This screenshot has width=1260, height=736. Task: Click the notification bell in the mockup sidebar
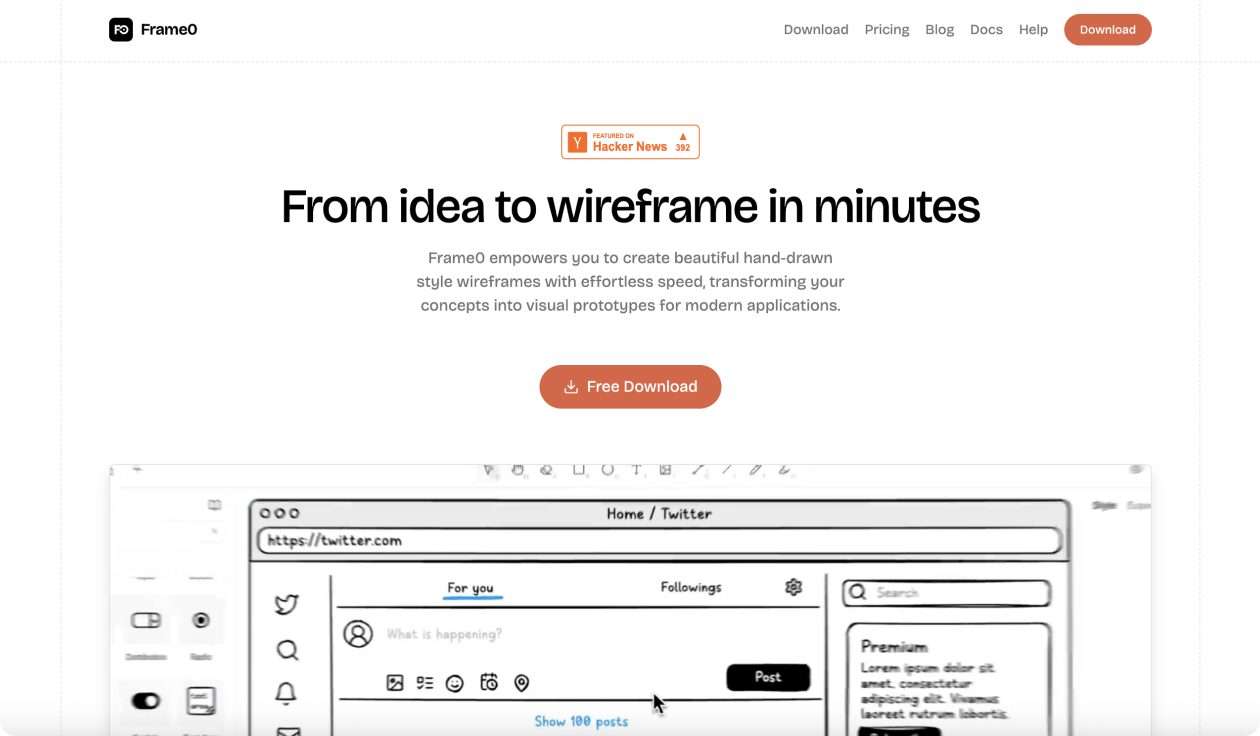point(287,691)
